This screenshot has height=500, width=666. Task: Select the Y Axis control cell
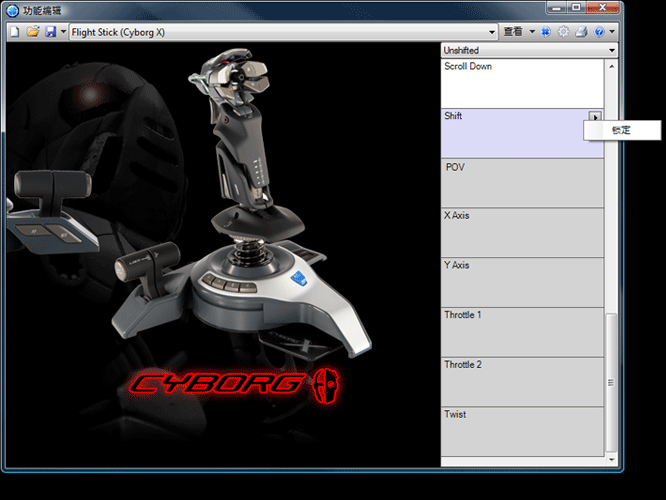pos(522,282)
